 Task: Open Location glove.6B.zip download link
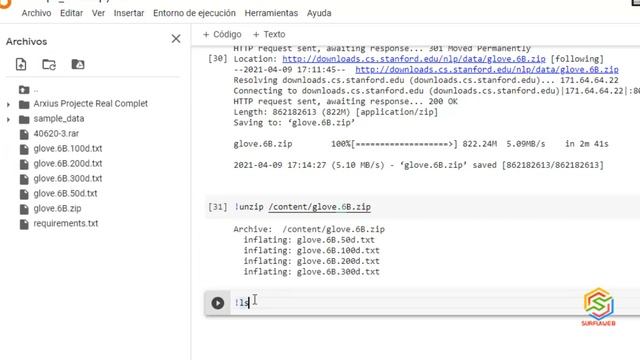[x=414, y=59]
